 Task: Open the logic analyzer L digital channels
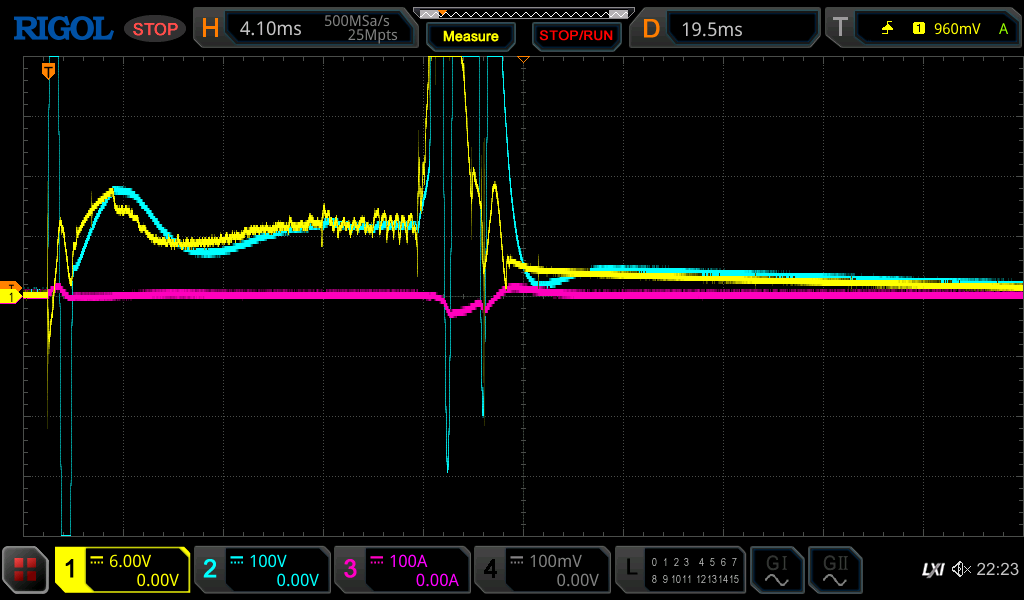pos(682,570)
